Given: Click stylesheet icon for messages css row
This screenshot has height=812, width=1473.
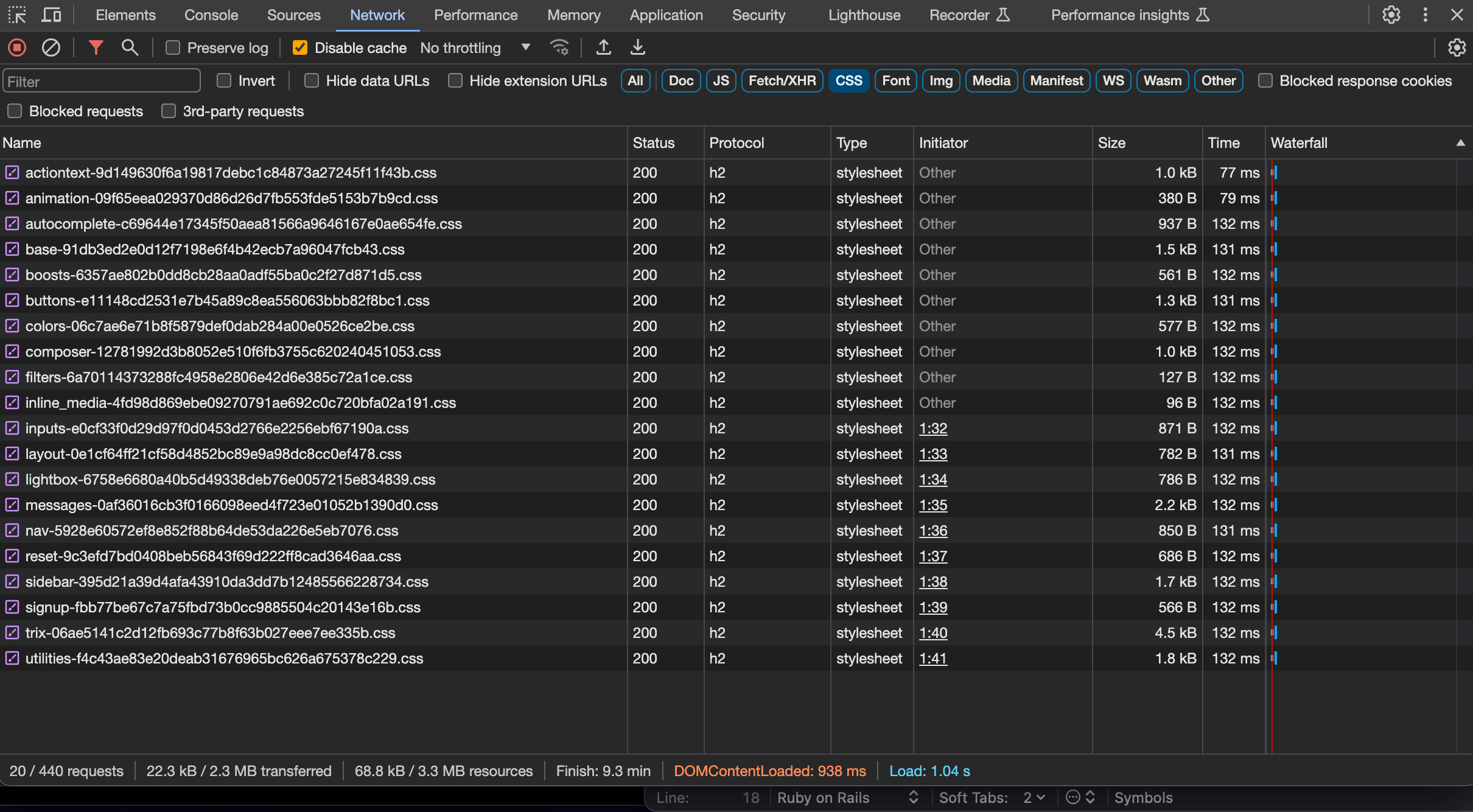Looking at the screenshot, I should pos(12,505).
